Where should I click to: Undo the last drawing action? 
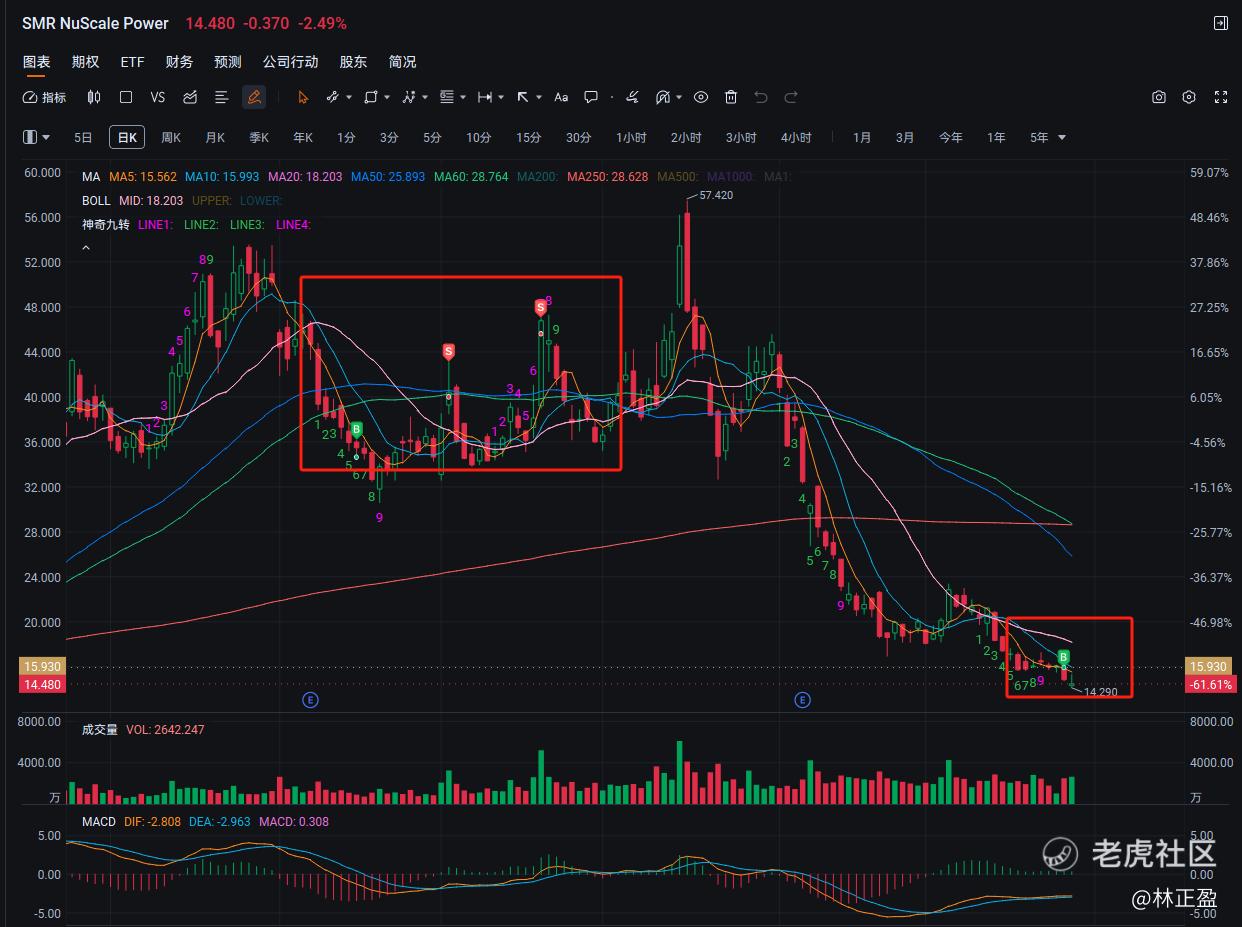pos(761,97)
